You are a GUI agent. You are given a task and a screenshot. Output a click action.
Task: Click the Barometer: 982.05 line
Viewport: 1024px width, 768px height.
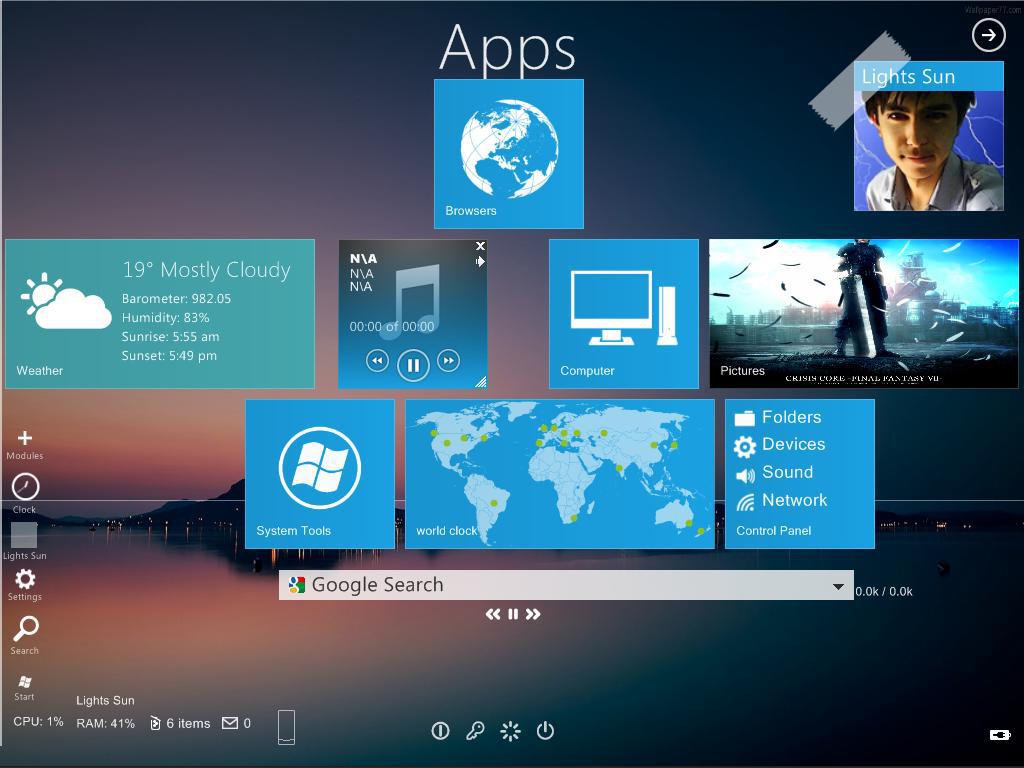point(176,298)
